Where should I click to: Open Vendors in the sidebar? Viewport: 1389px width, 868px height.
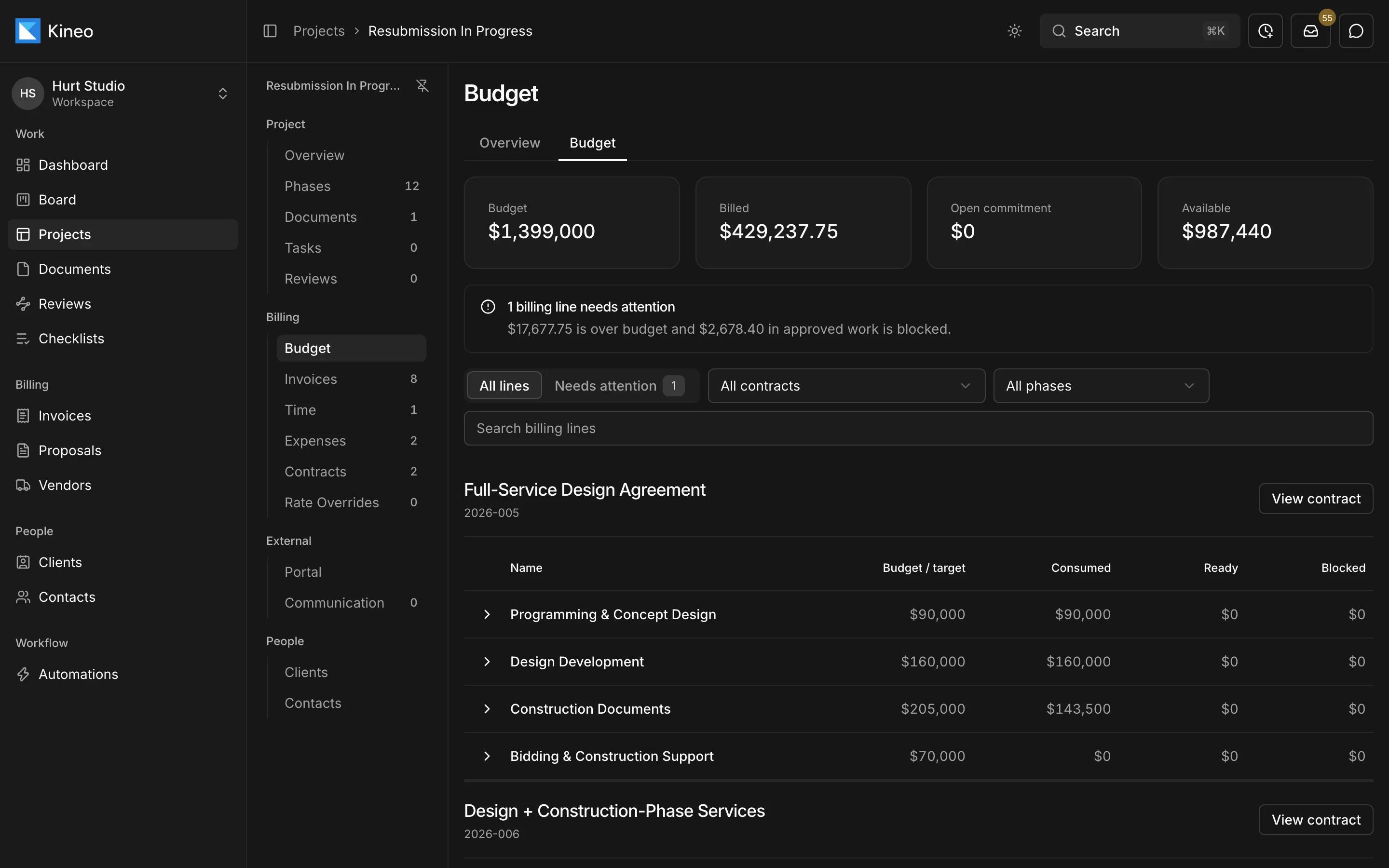pos(123,485)
